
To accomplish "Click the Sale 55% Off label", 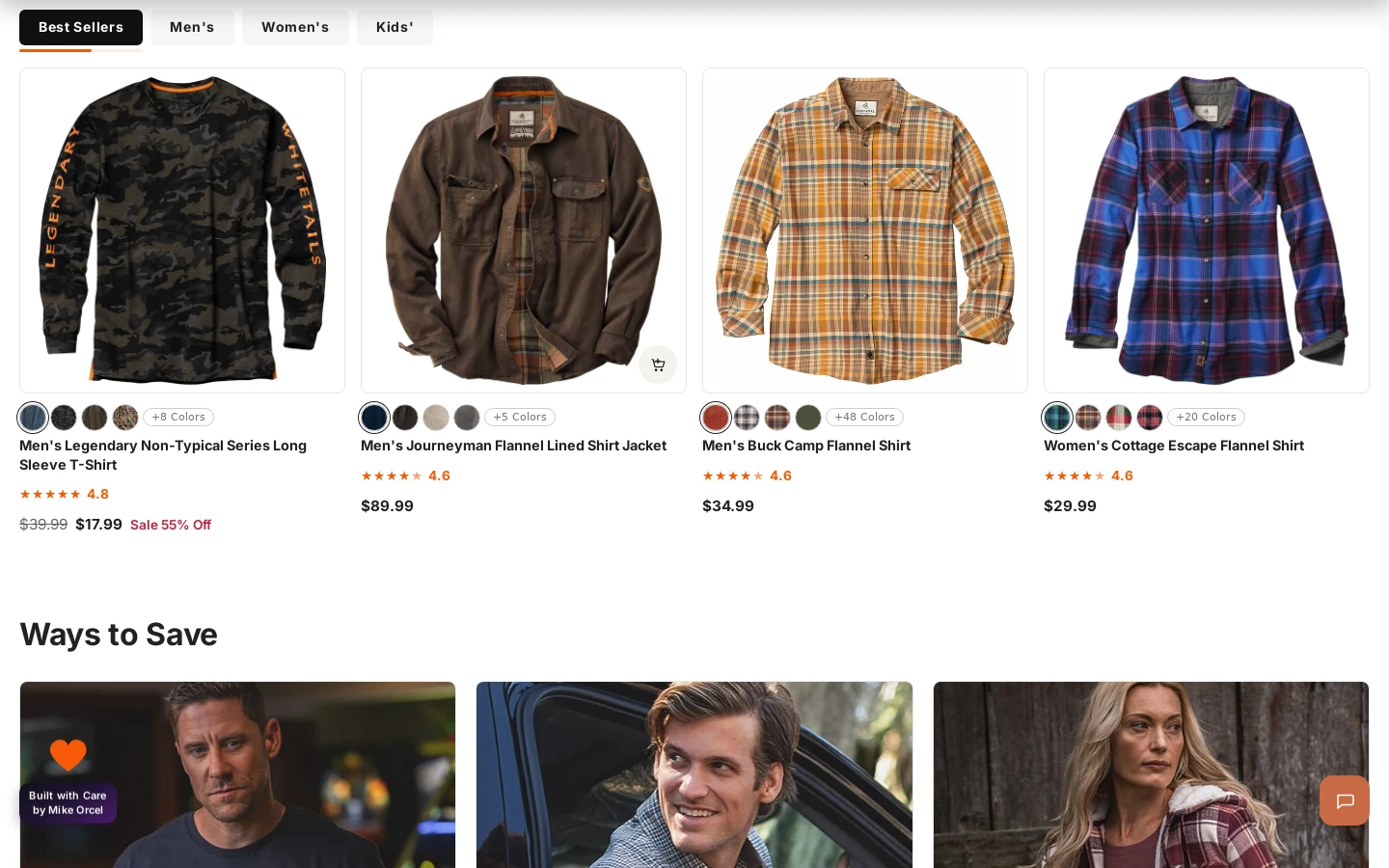I will click(x=171, y=525).
